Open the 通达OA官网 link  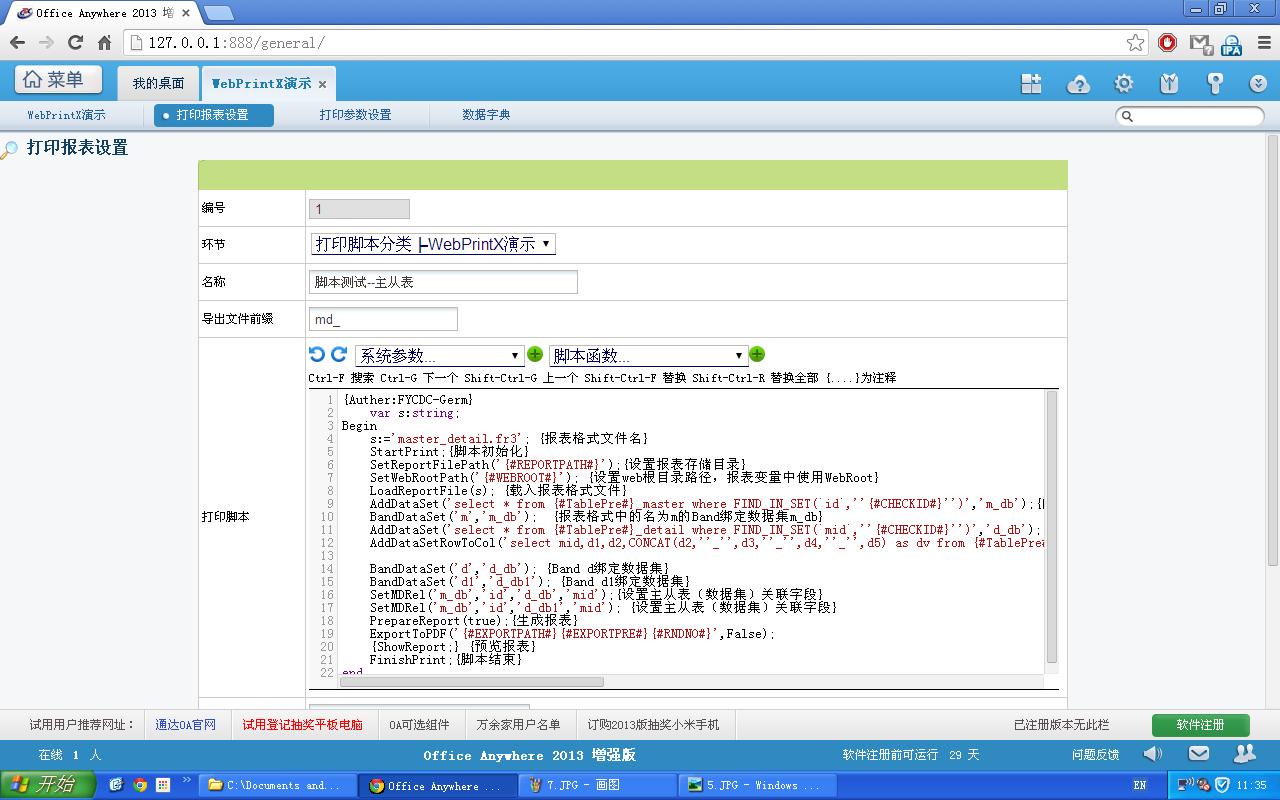pyautogui.click(x=185, y=724)
